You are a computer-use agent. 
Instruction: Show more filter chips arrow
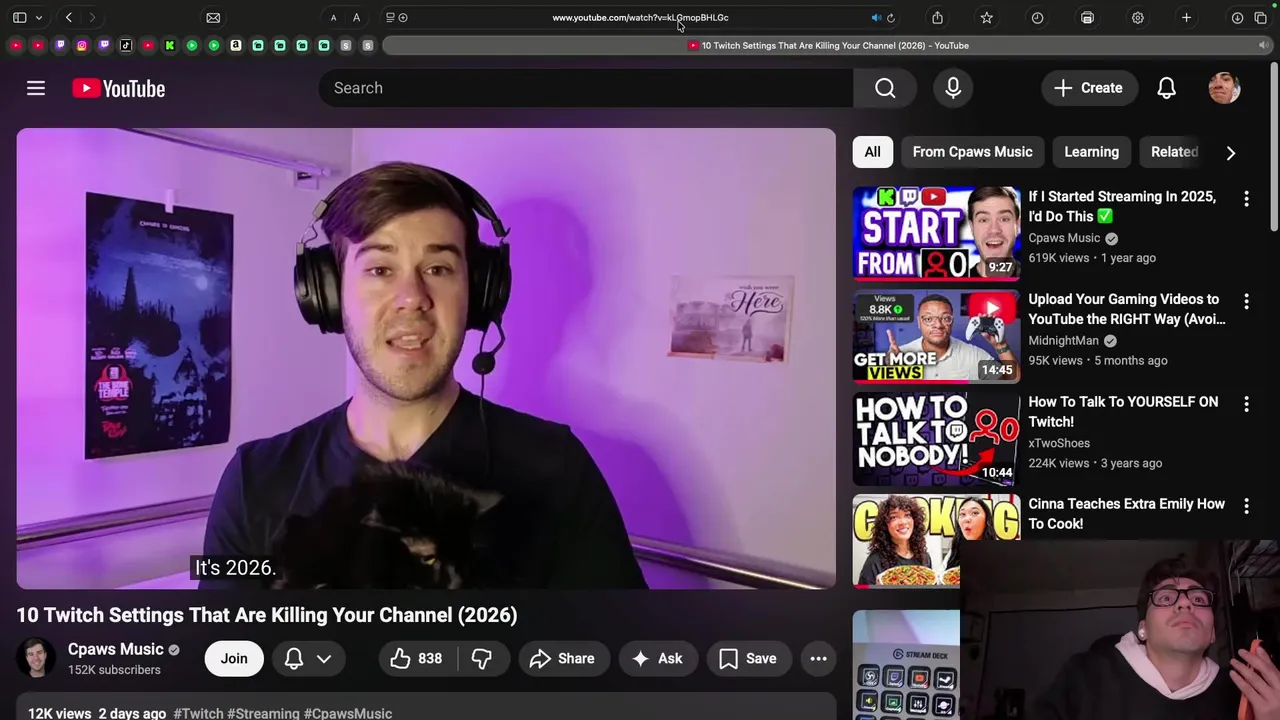[1230, 153]
